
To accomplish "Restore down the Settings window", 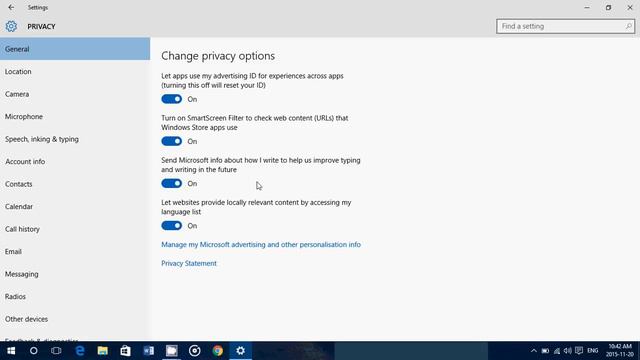I will click(x=608, y=7).
